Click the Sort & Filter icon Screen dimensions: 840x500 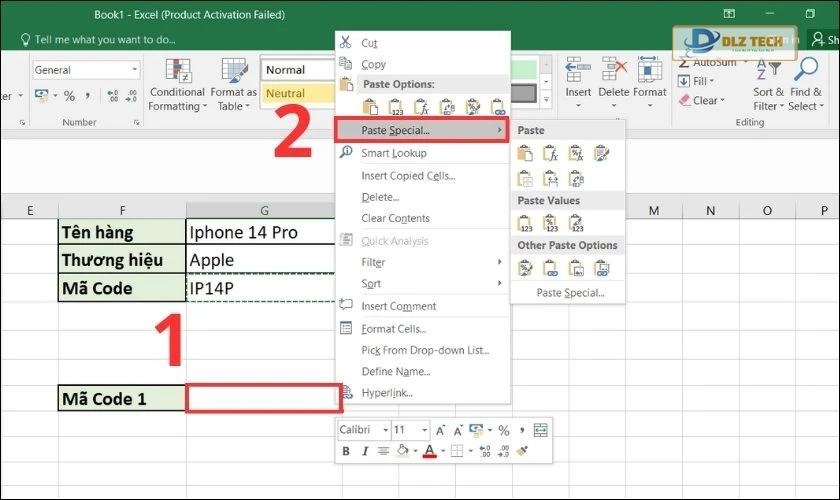click(x=768, y=71)
